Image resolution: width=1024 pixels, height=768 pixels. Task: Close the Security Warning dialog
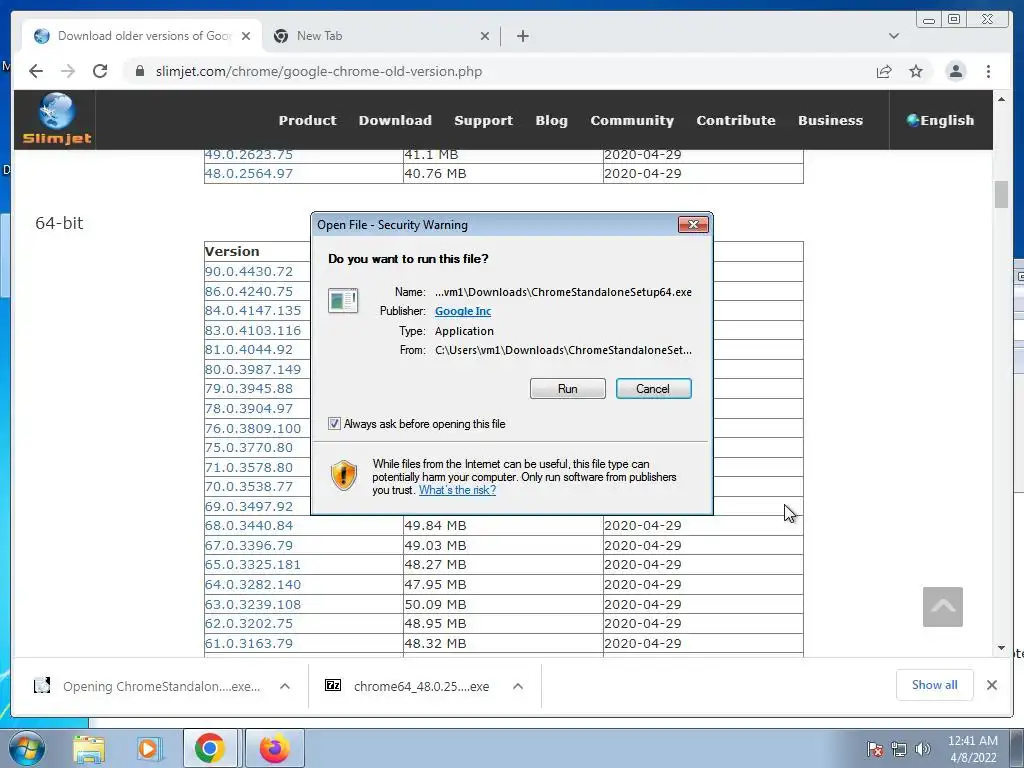coord(693,225)
